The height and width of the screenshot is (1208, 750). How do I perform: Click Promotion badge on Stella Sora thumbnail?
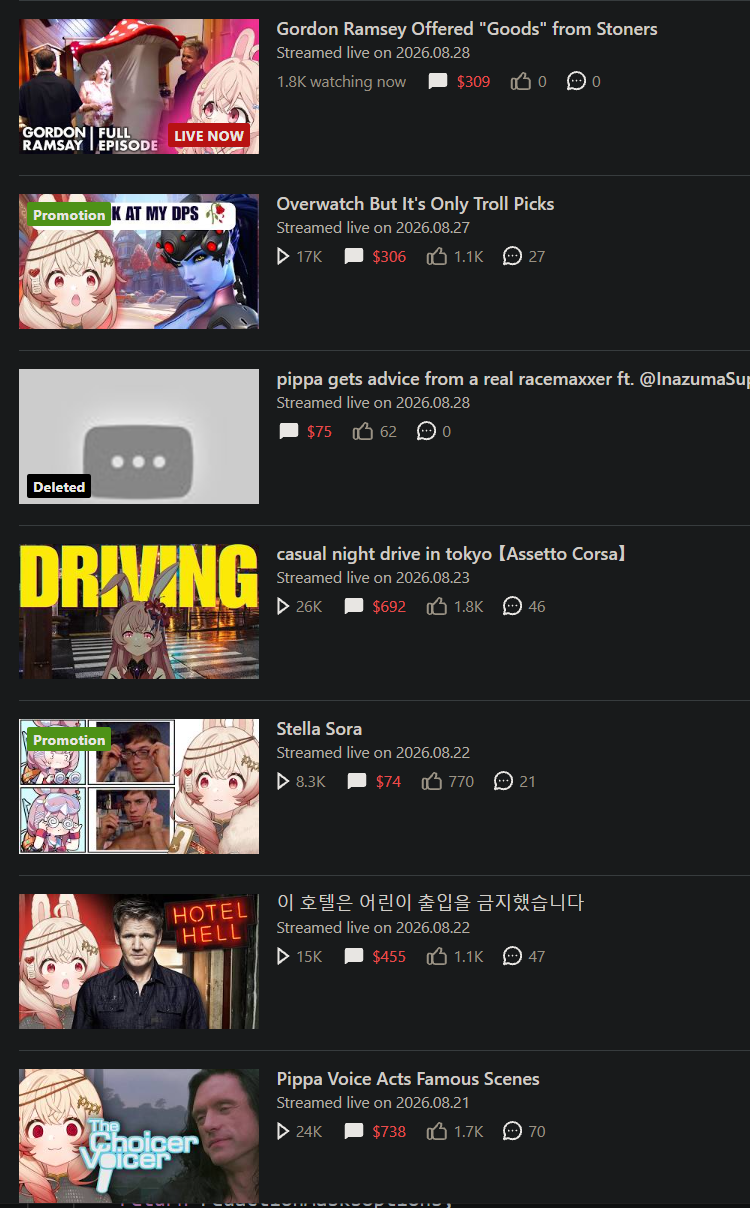[69, 740]
